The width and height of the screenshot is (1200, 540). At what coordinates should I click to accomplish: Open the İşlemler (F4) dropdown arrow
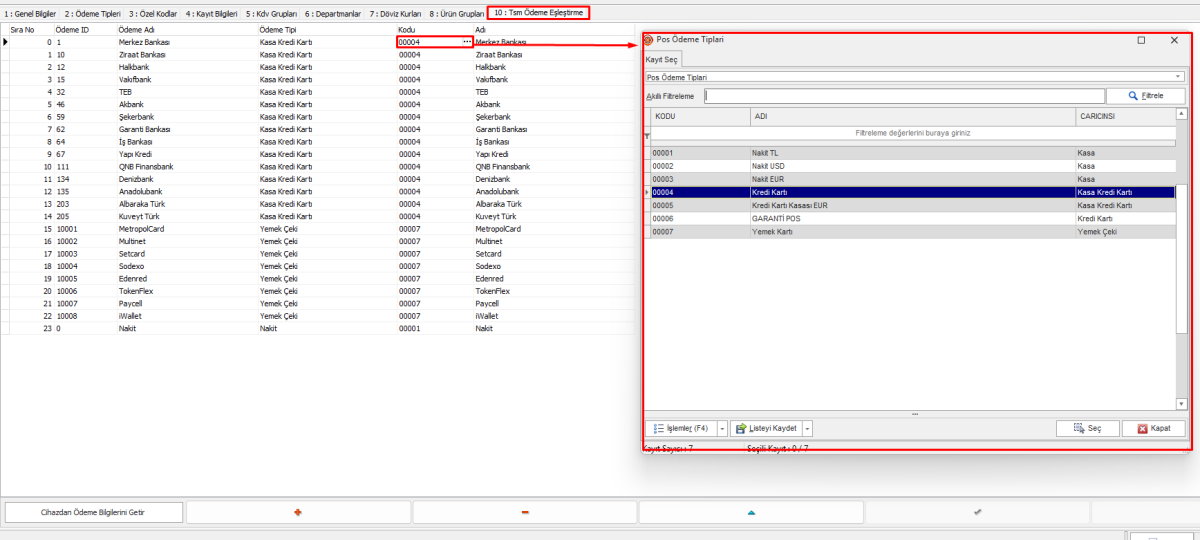point(722,428)
